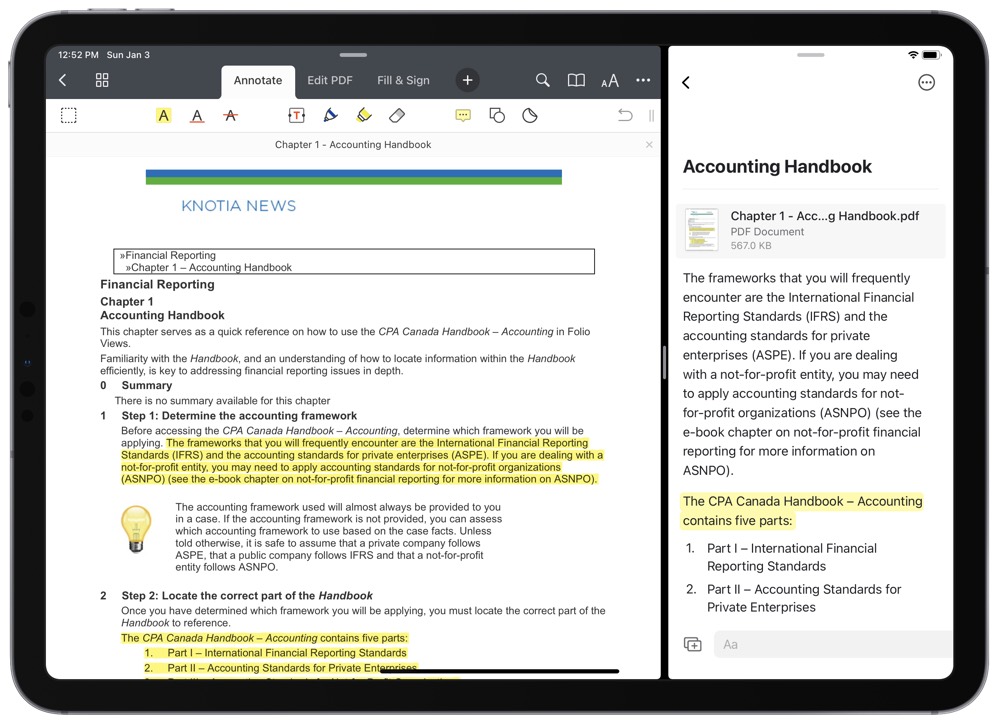Open the page thumbnails grid view
Viewport: 1000px width, 725px height.
(102, 80)
